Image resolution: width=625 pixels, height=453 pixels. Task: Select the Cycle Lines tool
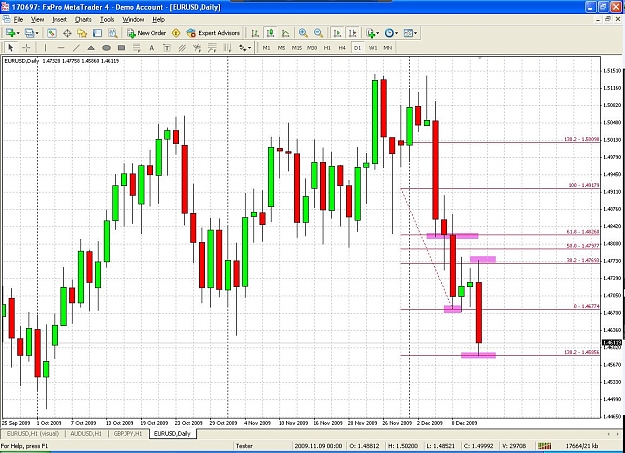[x=228, y=48]
